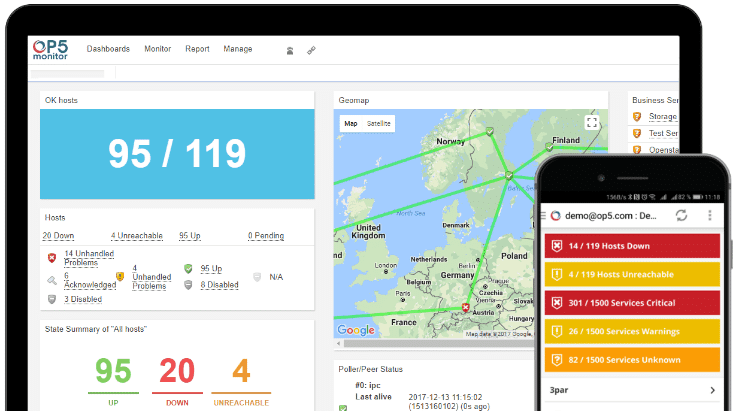Click the red down host marker near Austria
The image size is (737, 411).
click(465, 308)
